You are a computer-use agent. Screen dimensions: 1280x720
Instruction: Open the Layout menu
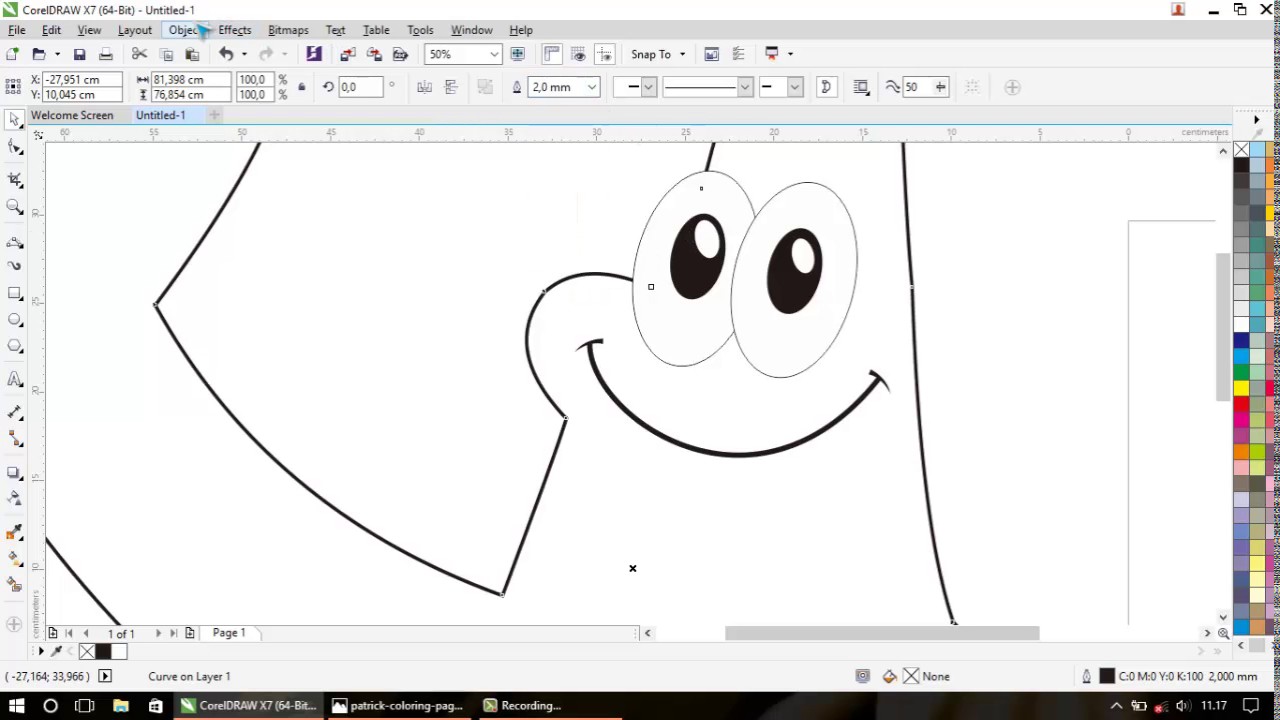coord(135,30)
